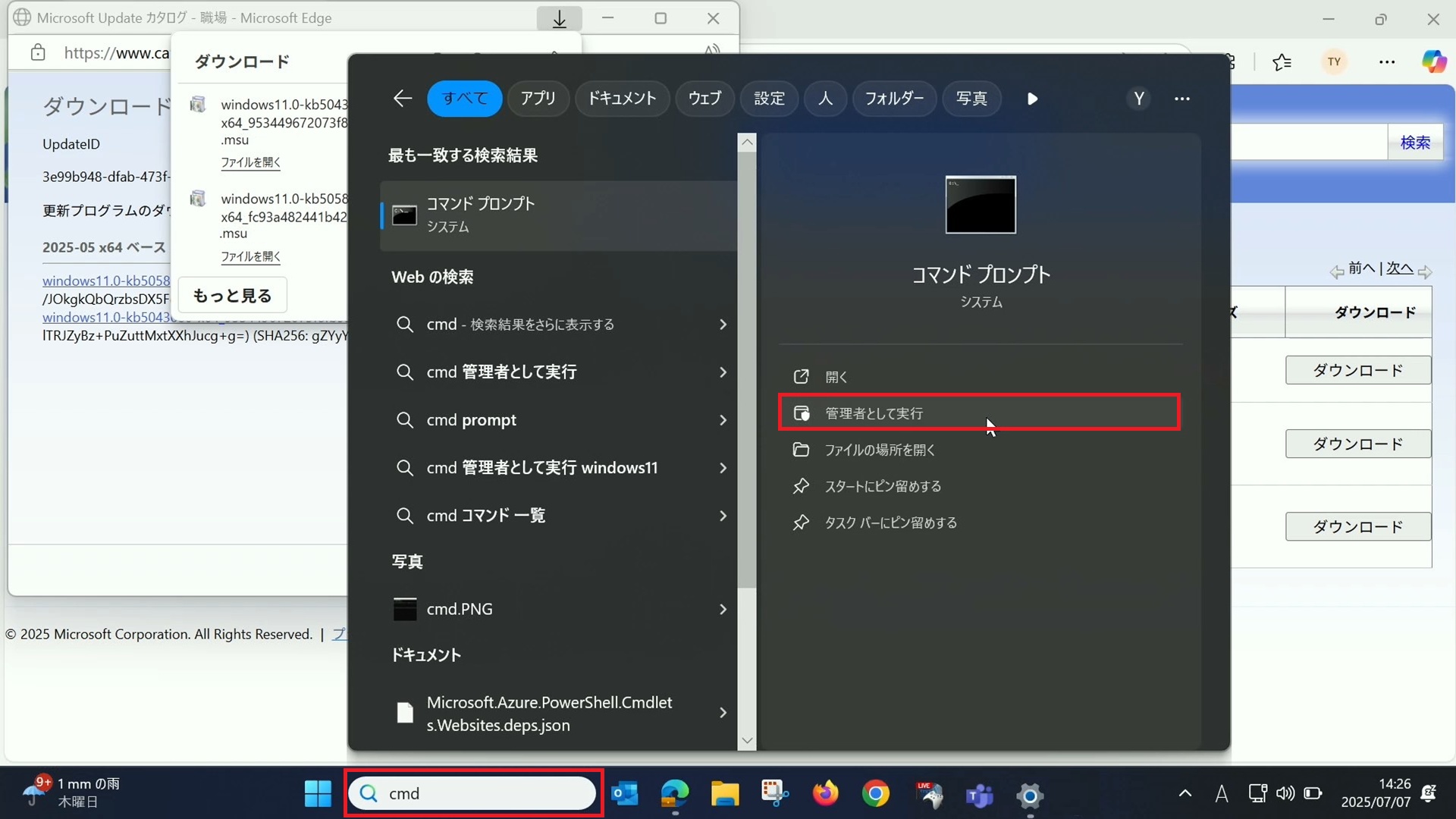The width and height of the screenshot is (1456, 819).
Task: Click the Edge downloads toolbar icon
Action: [x=559, y=19]
